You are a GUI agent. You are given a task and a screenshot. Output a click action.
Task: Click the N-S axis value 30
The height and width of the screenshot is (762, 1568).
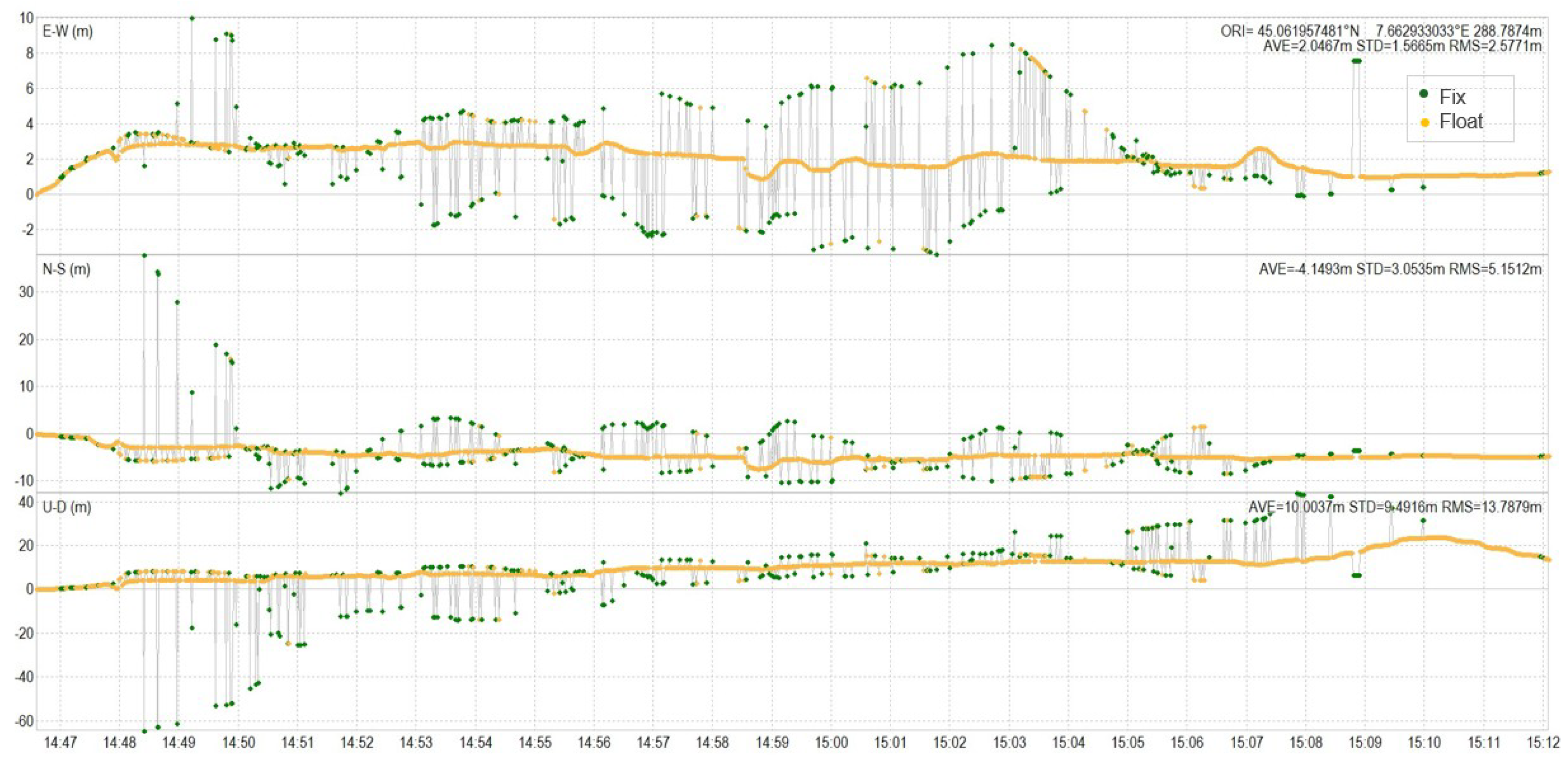coord(25,292)
